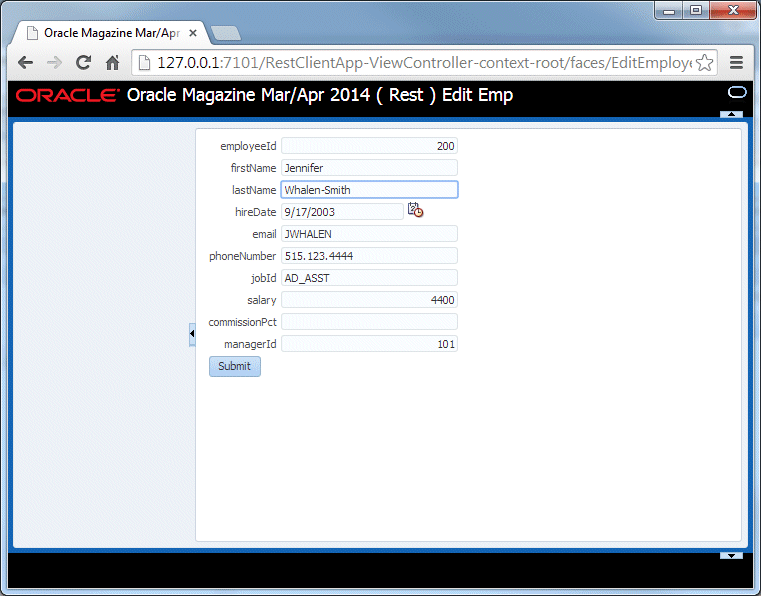Collapse the bottom footer splitter arrow
The height and width of the screenshot is (596, 761).
(x=731, y=556)
